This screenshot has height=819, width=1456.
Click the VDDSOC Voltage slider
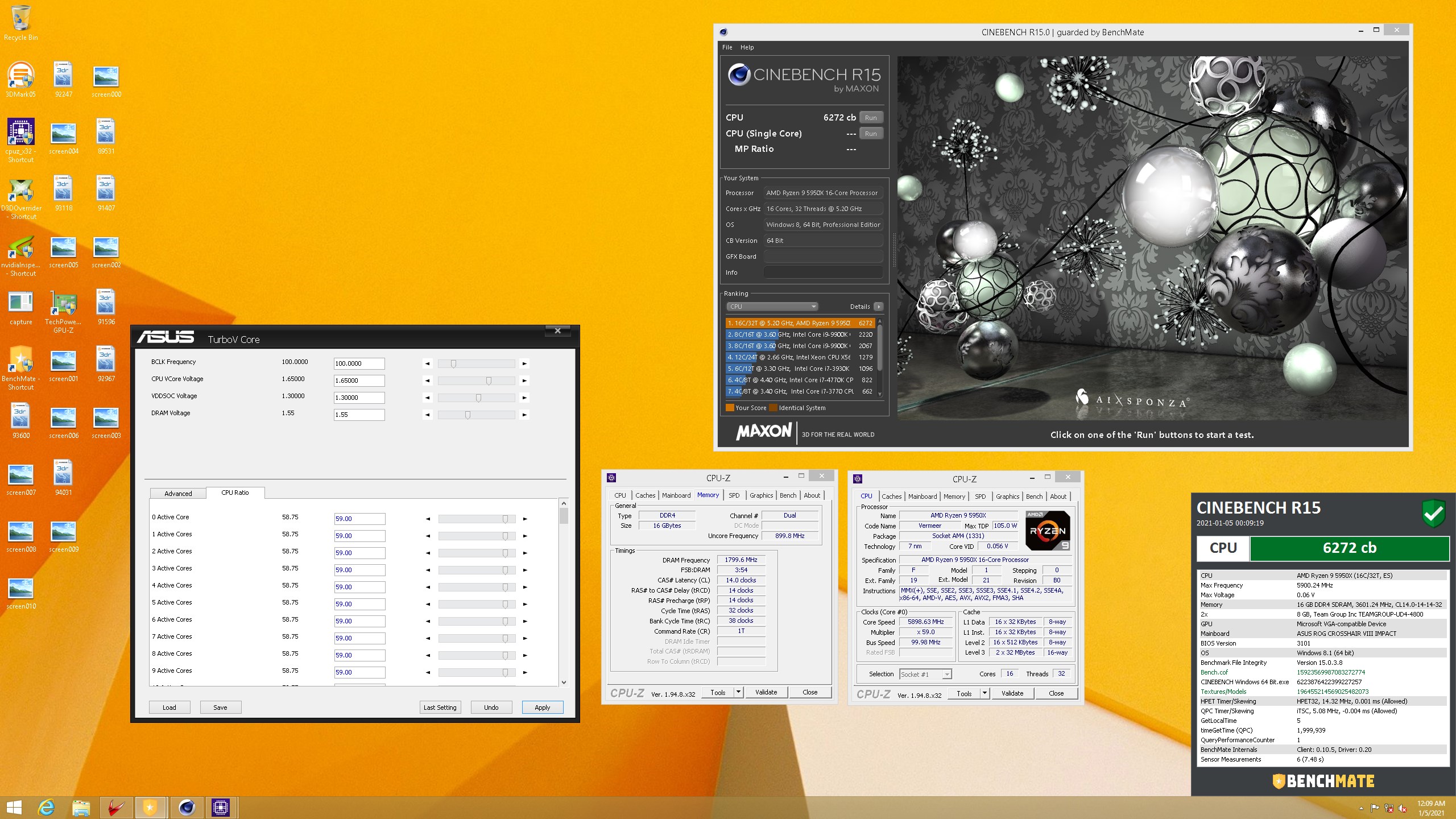[x=477, y=398]
